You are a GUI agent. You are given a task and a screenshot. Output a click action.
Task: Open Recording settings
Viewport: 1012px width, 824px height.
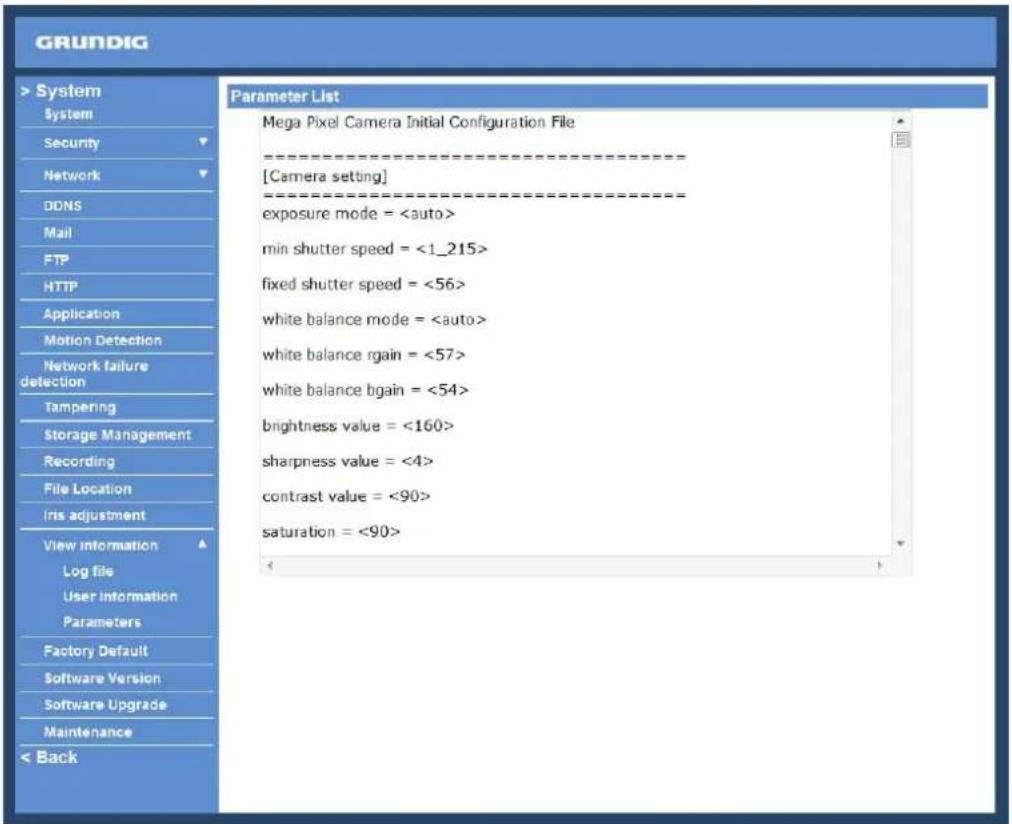coord(79,462)
